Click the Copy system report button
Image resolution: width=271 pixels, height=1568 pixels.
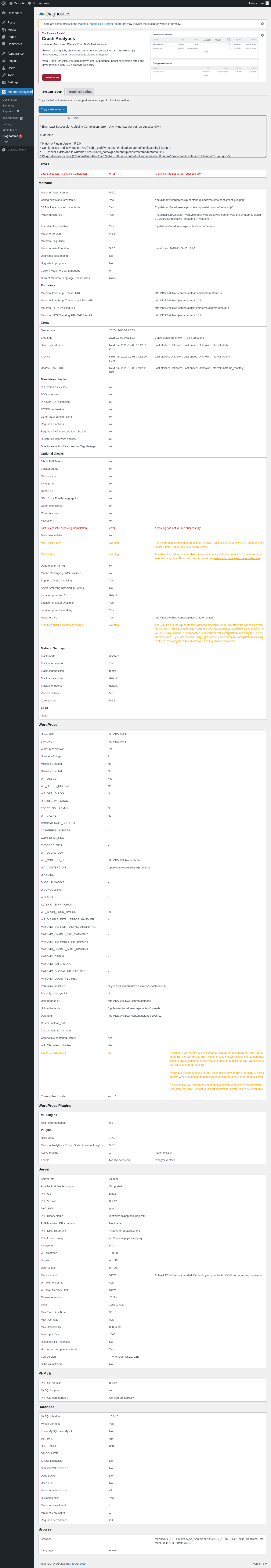(53, 110)
